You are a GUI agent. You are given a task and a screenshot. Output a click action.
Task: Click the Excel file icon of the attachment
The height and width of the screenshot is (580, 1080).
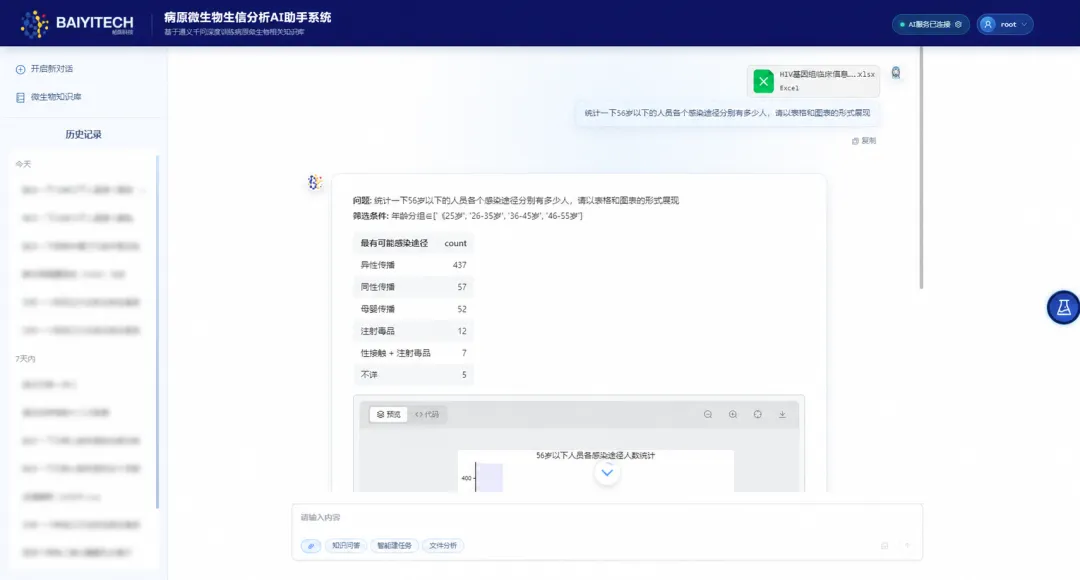(763, 81)
